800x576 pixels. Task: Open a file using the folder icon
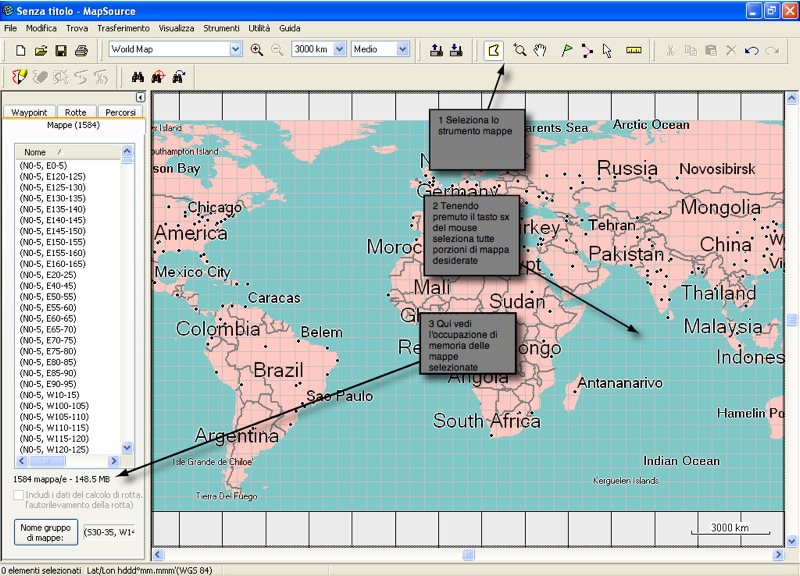(x=41, y=50)
